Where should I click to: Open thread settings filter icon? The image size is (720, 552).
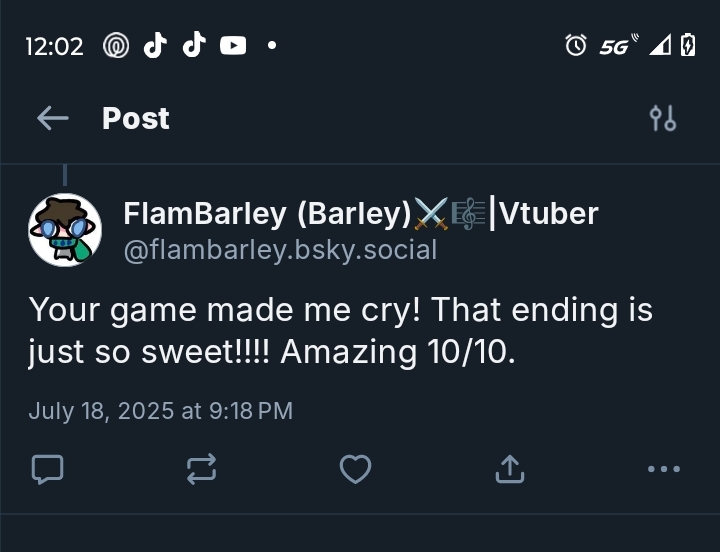click(x=662, y=119)
